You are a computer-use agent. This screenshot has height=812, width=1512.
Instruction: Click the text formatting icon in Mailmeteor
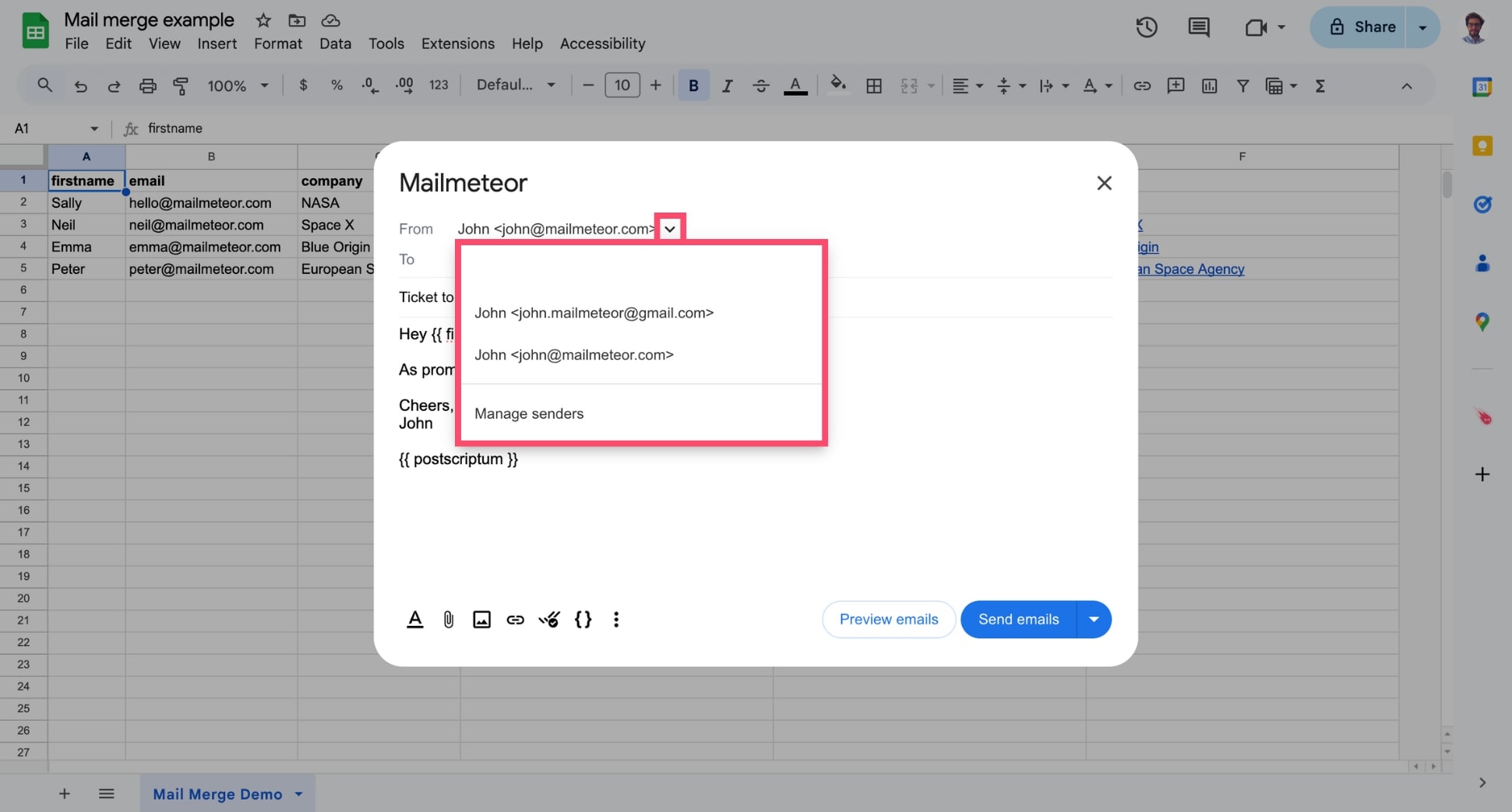coord(415,620)
